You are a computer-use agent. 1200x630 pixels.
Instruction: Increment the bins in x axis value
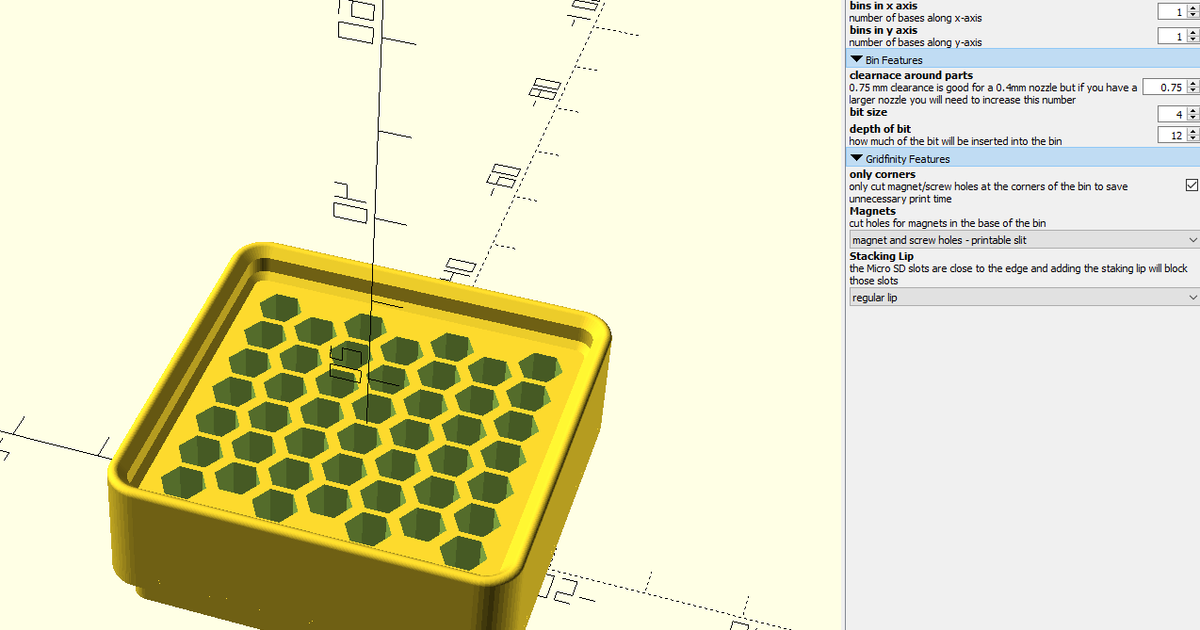click(1193, 8)
